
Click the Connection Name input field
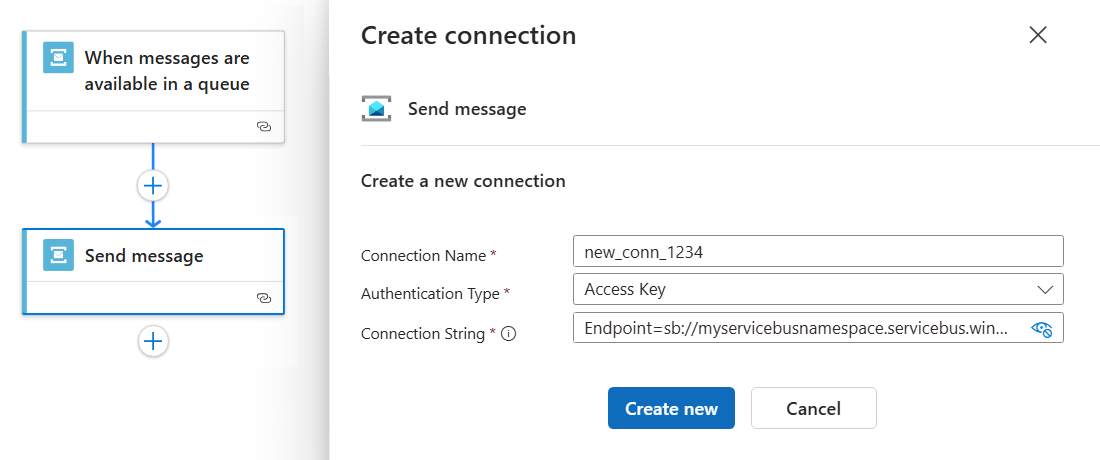pos(817,251)
